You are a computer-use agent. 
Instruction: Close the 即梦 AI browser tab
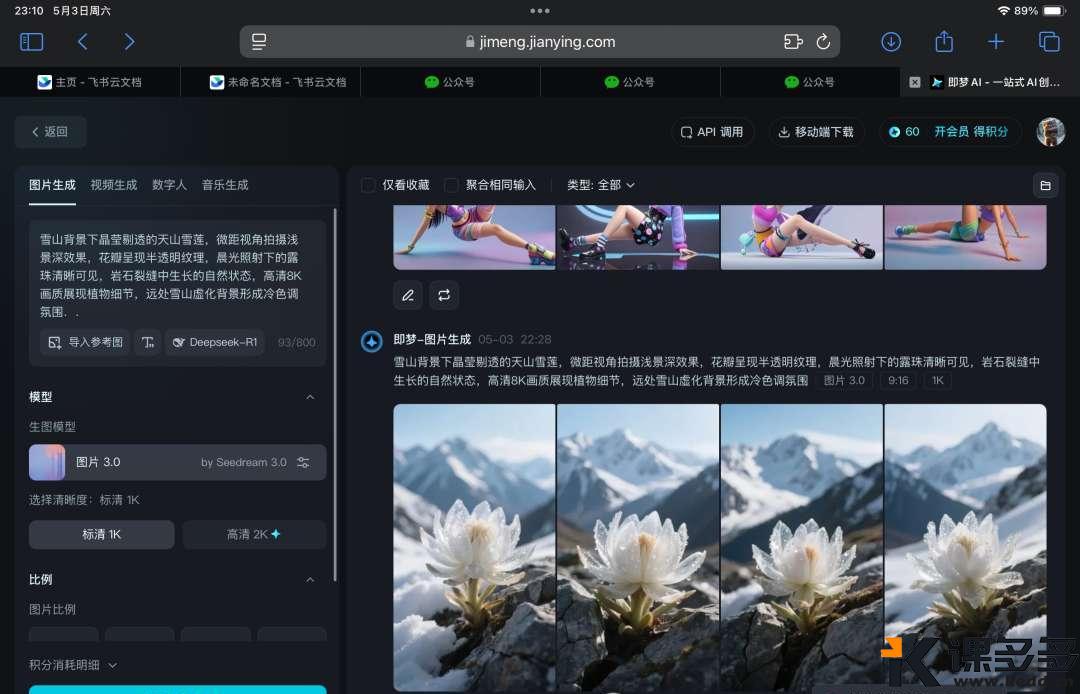point(915,82)
